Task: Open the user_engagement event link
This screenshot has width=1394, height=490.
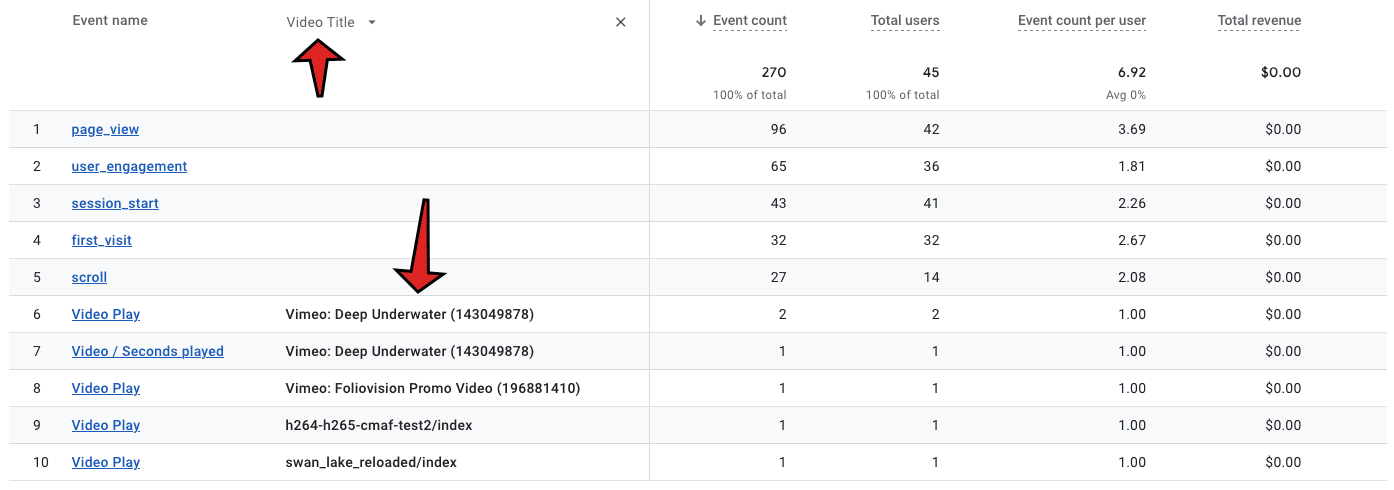Action: click(129, 167)
